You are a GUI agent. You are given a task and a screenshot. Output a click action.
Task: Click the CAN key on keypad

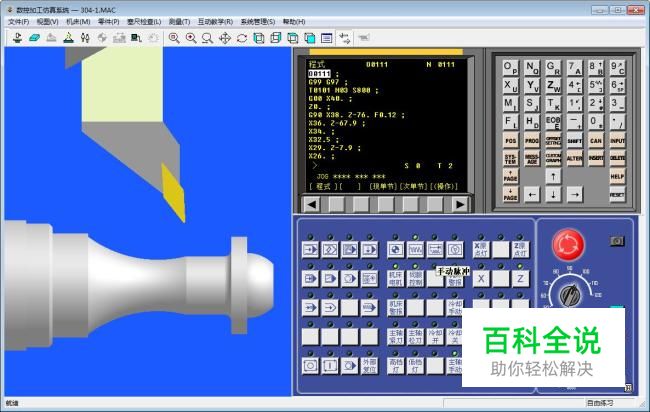[596, 141]
